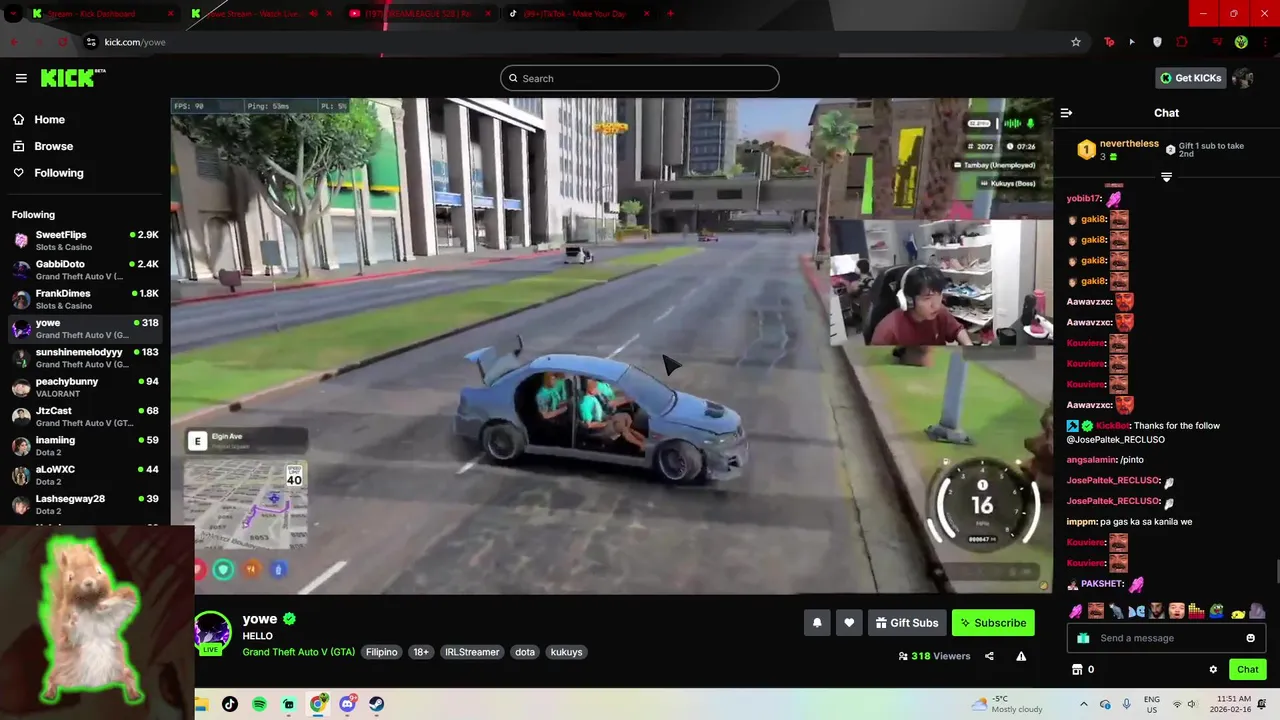The image size is (1280, 720).
Task: Open peachybunny VALORANT channel
Action: click(85, 387)
